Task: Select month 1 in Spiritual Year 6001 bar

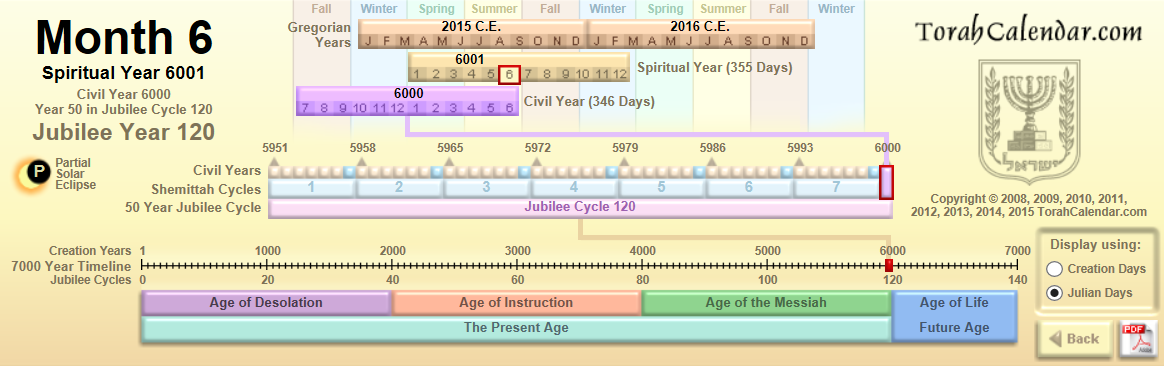Action: 417,73
